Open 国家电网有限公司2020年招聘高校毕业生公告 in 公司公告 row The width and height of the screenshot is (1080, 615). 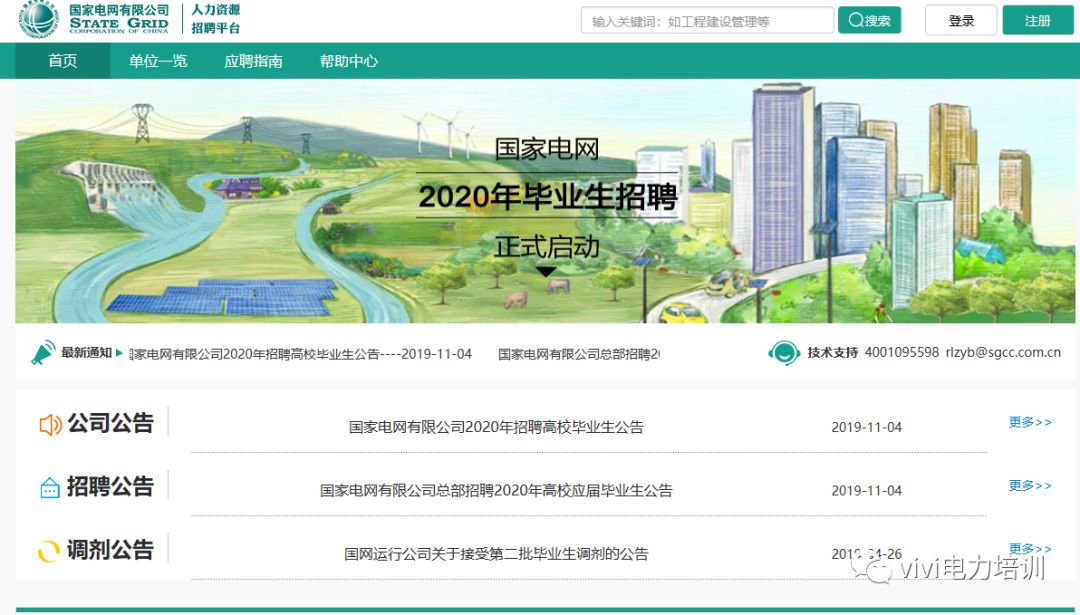(x=496, y=427)
